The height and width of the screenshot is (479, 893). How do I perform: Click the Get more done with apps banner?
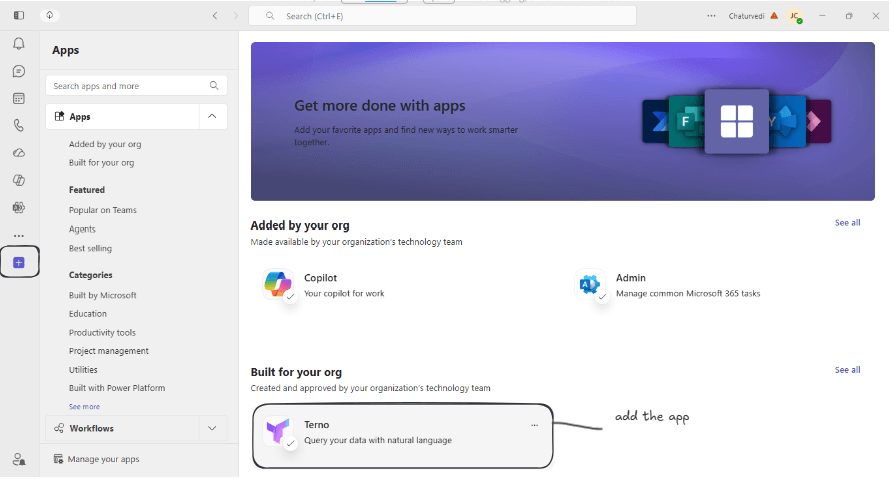coord(563,121)
